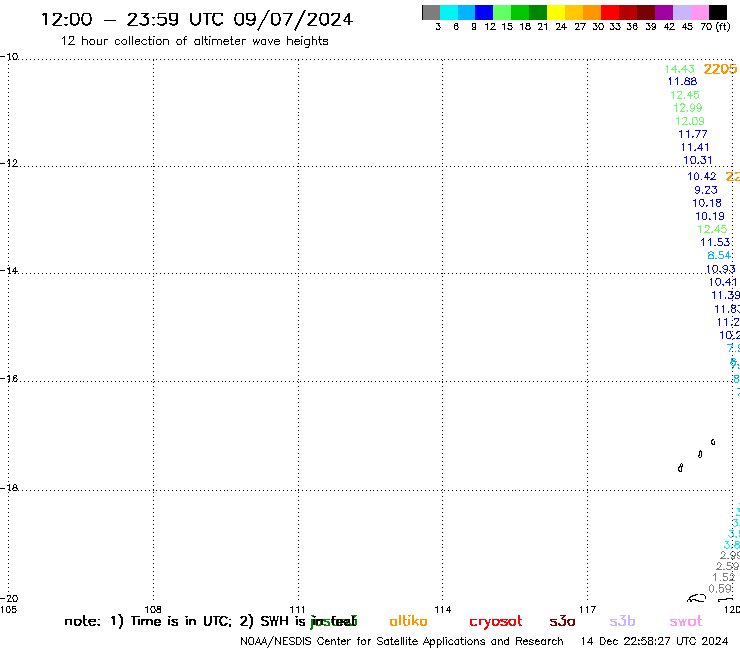The height and width of the screenshot is (650, 740).
Task: Click the -14 latitude axis label
Action: [x=9, y=270]
